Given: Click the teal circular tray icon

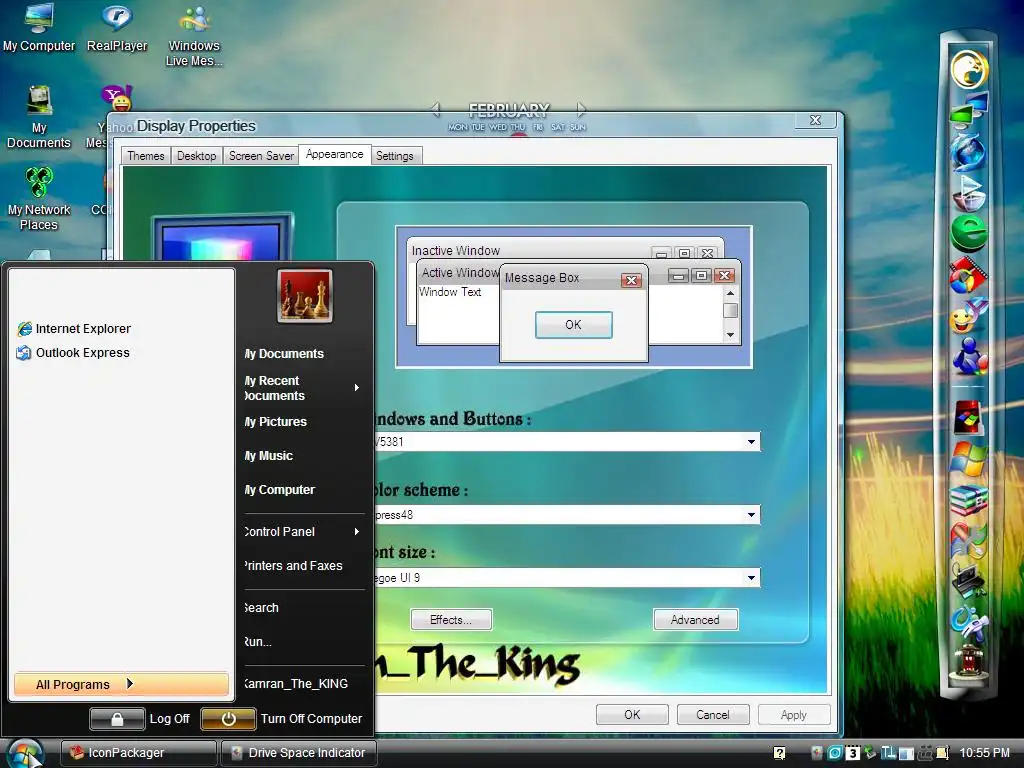Looking at the screenshot, I should (835, 753).
